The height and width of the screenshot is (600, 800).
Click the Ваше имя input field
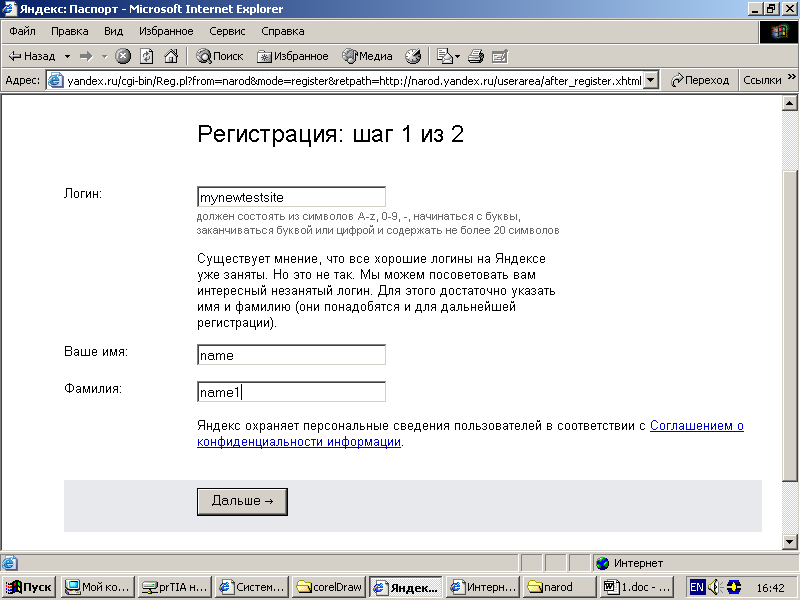291,355
